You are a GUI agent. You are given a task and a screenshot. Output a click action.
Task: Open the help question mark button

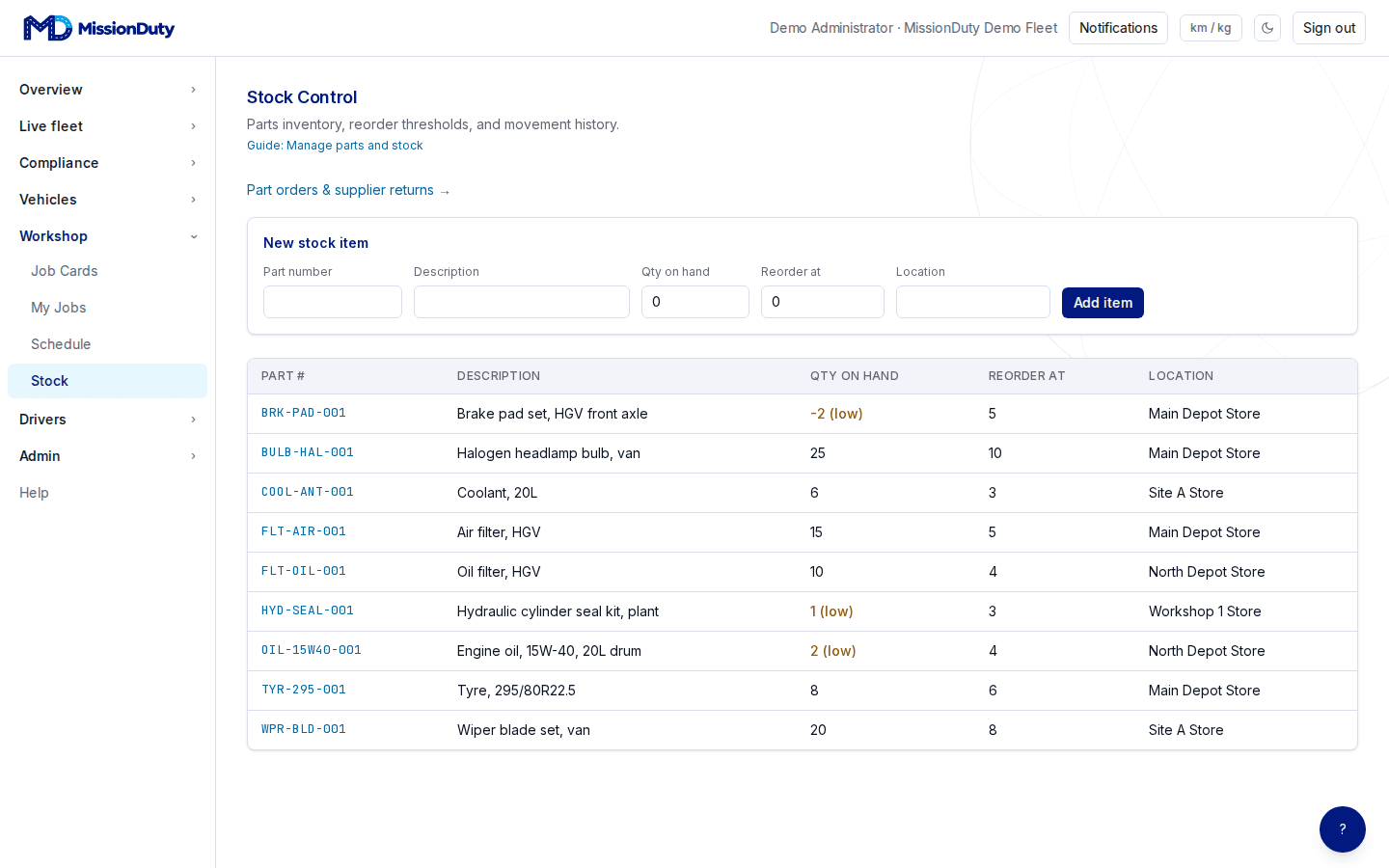coord(1343,829)
